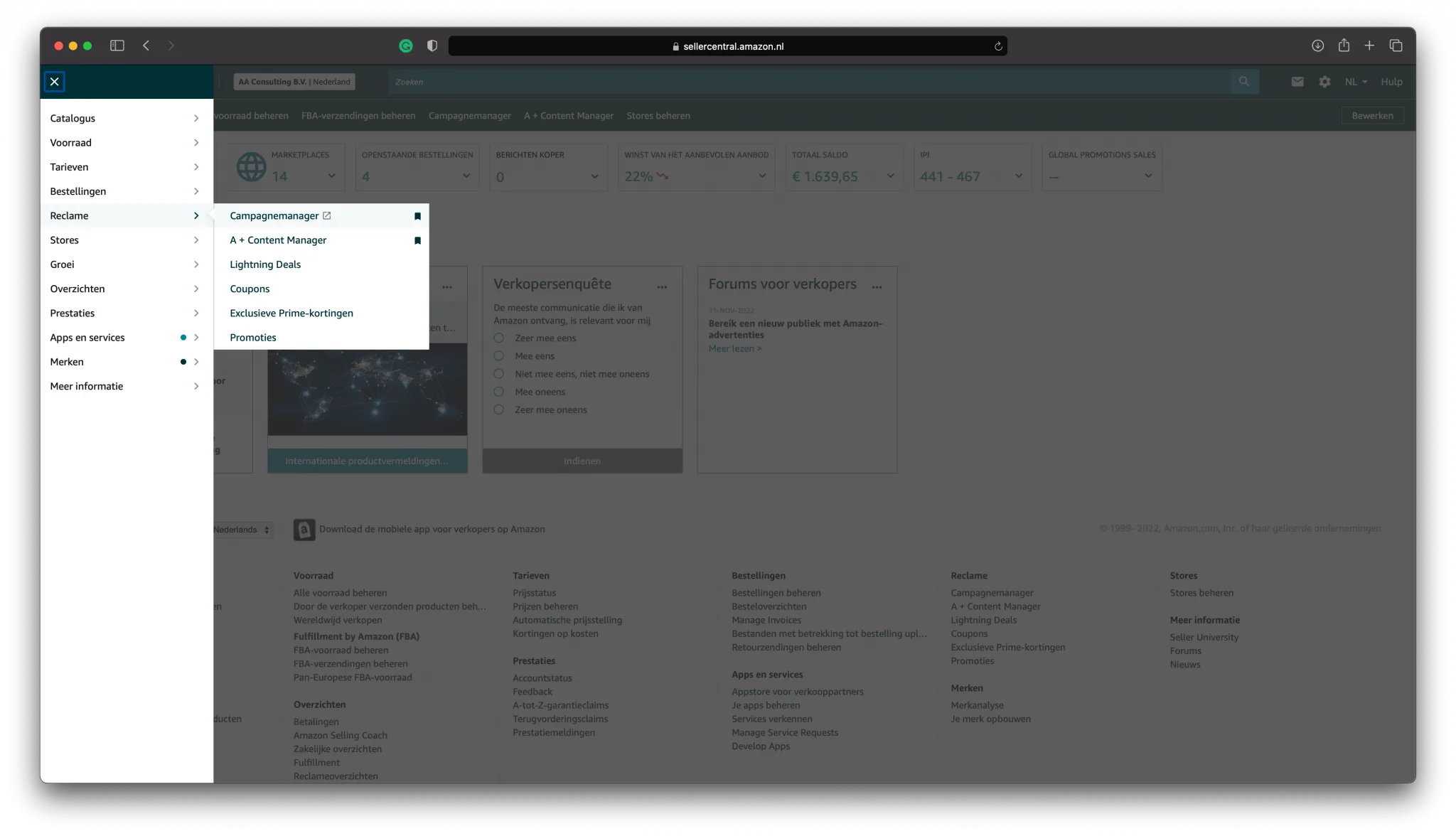Reload the page with the refresh icon
This screenshot has height=836, width=1456.
(x=998, y=46)
